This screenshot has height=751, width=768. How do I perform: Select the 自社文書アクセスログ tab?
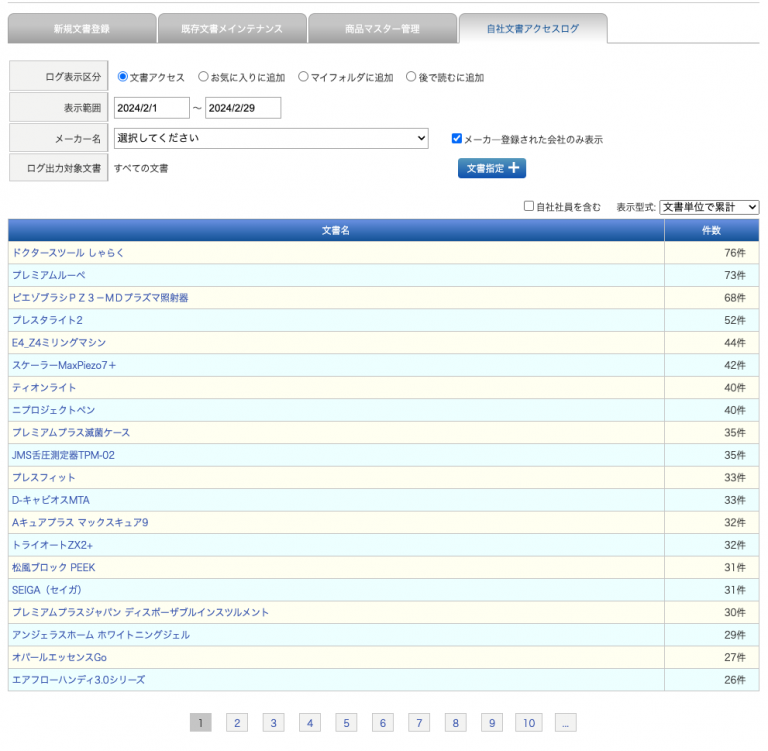(533, 29)
